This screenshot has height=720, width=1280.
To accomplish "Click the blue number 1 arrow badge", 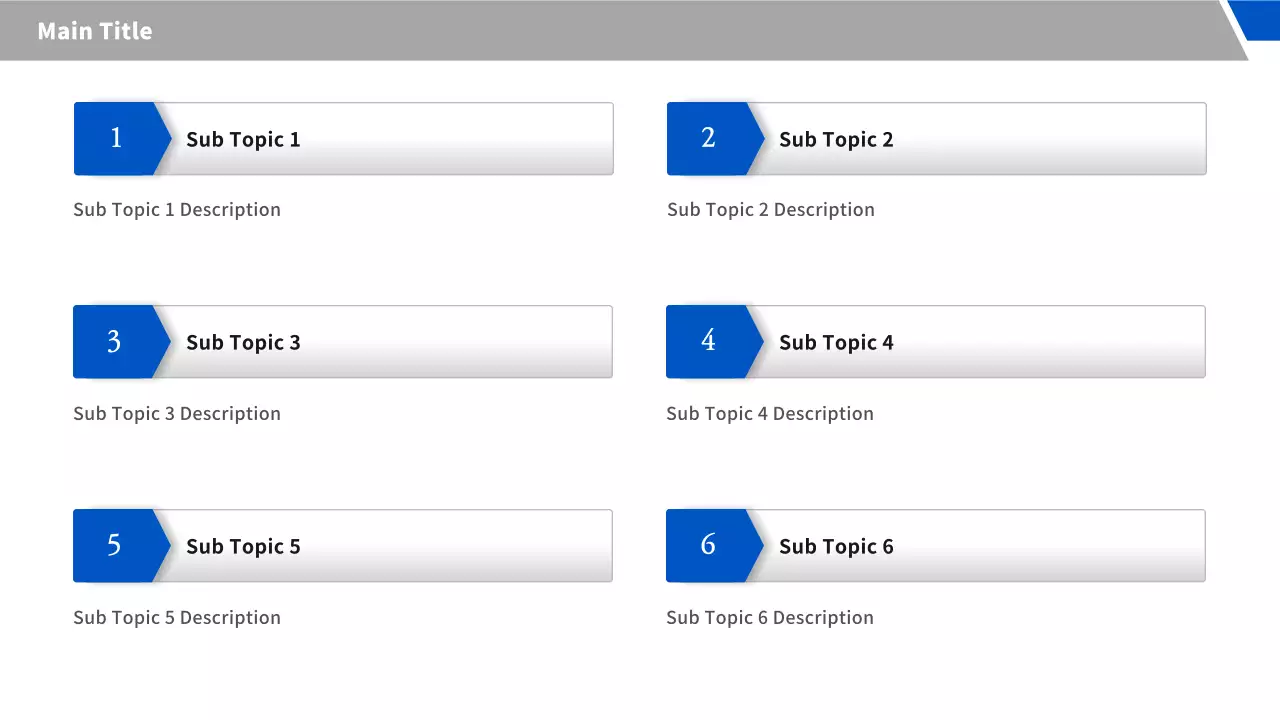I will [117, 138].
